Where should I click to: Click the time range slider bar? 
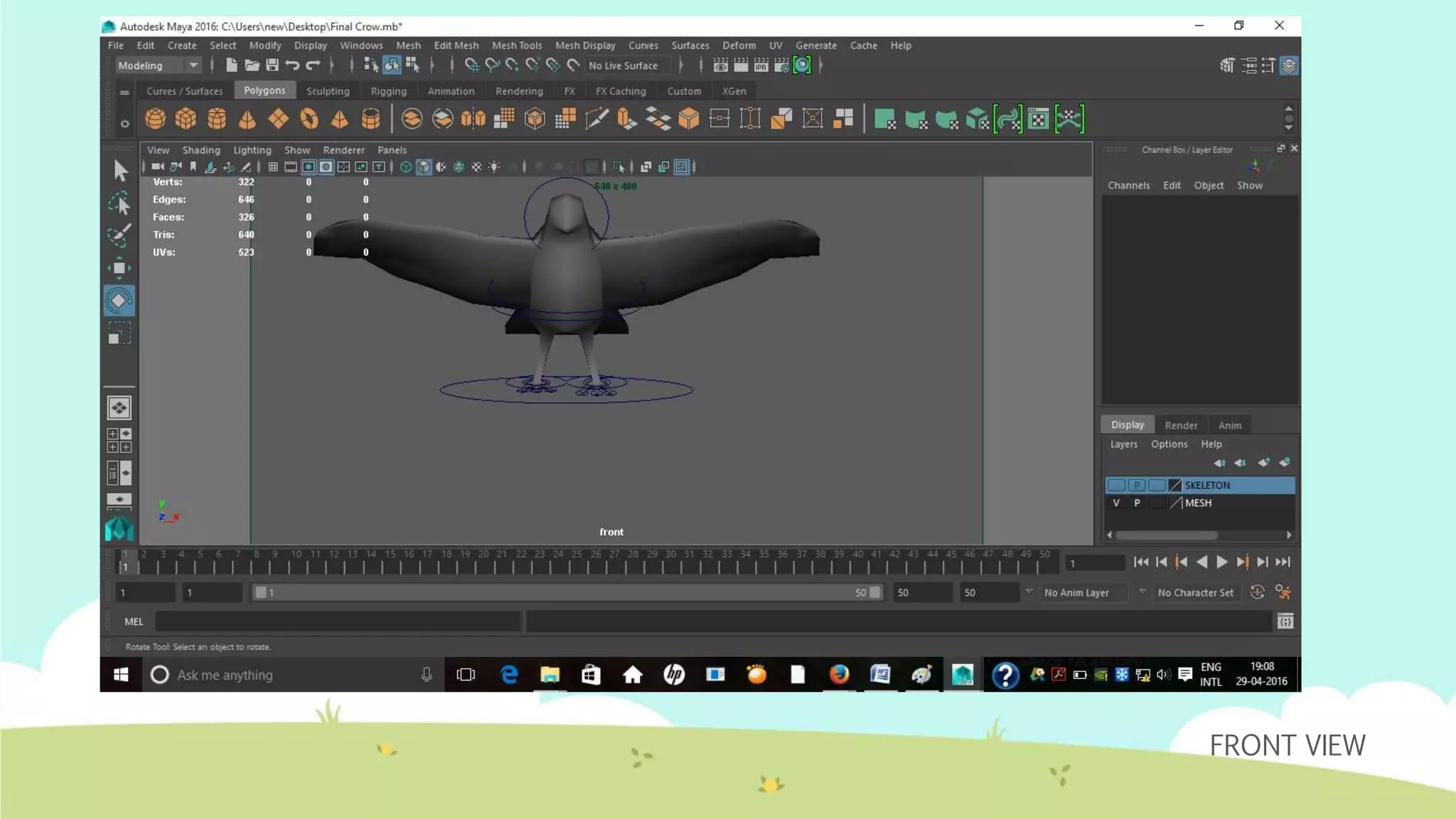click(x=567, y=592)
